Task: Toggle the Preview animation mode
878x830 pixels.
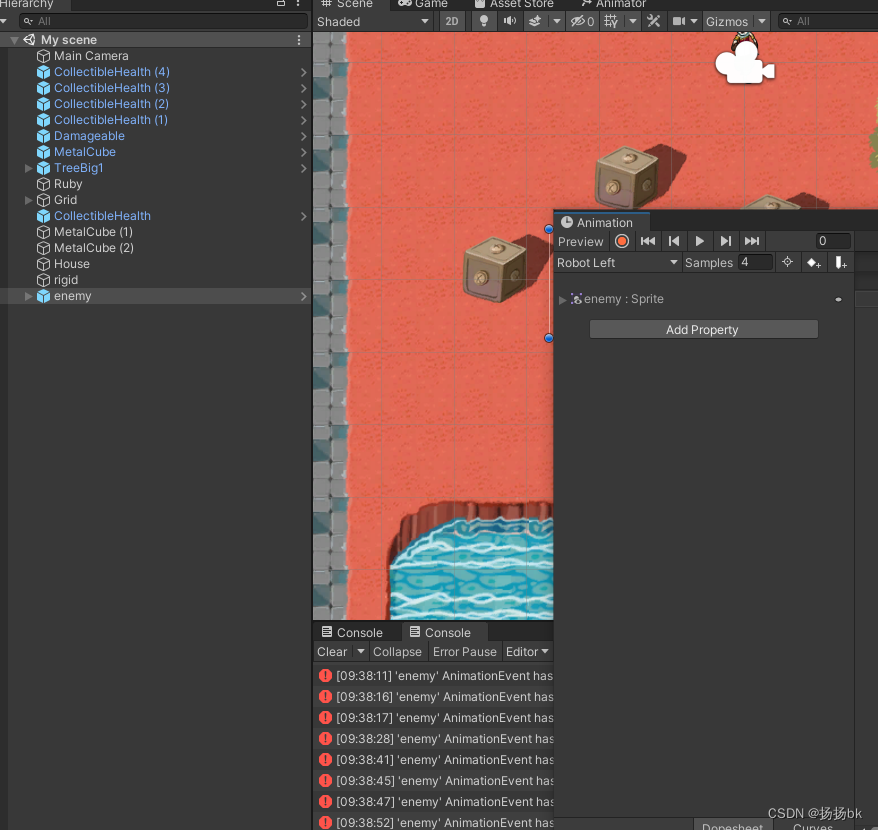Action: tap(580, 241)
